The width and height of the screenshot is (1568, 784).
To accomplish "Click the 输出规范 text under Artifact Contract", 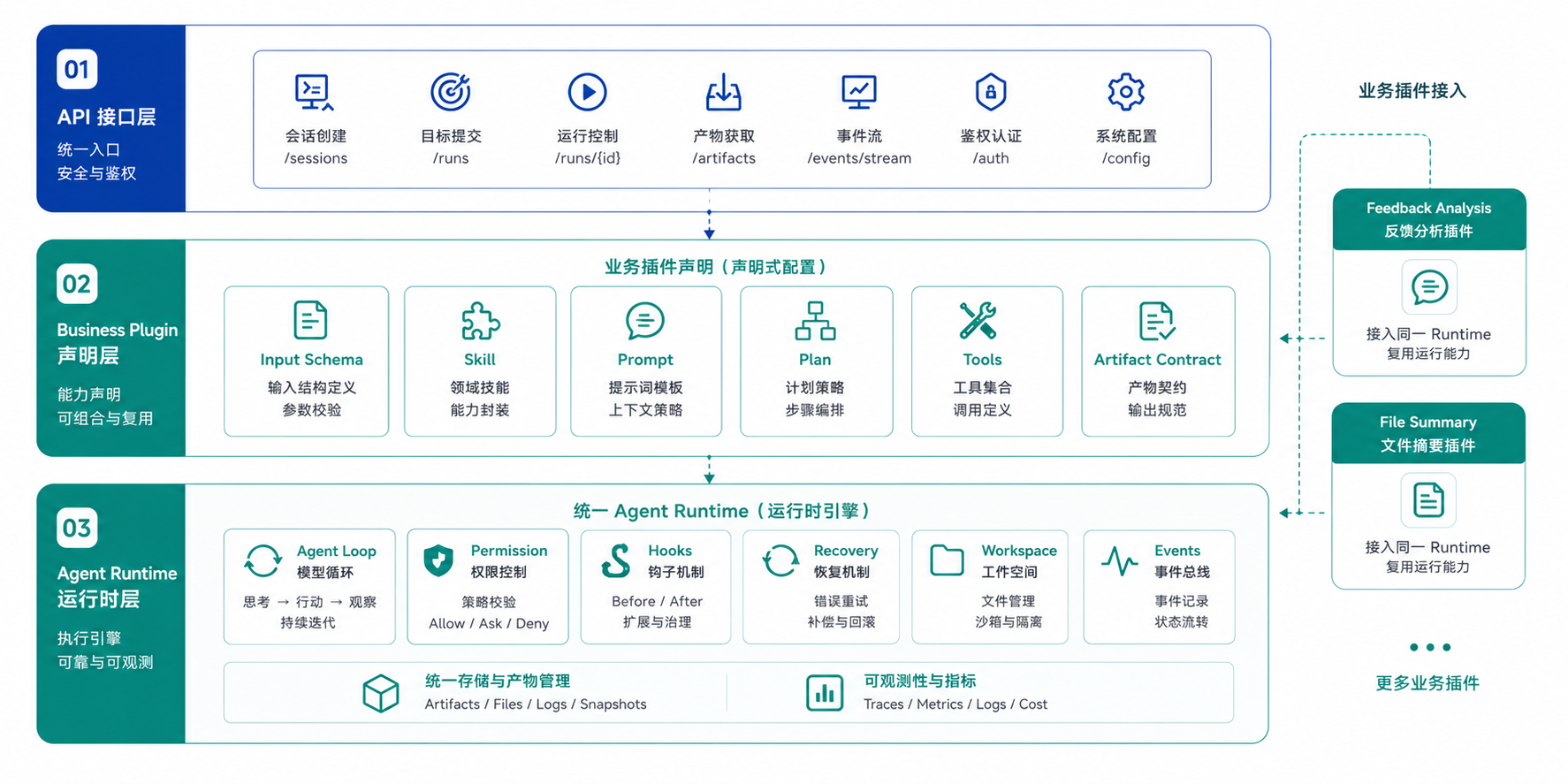I will click(x=1157, y=410).
